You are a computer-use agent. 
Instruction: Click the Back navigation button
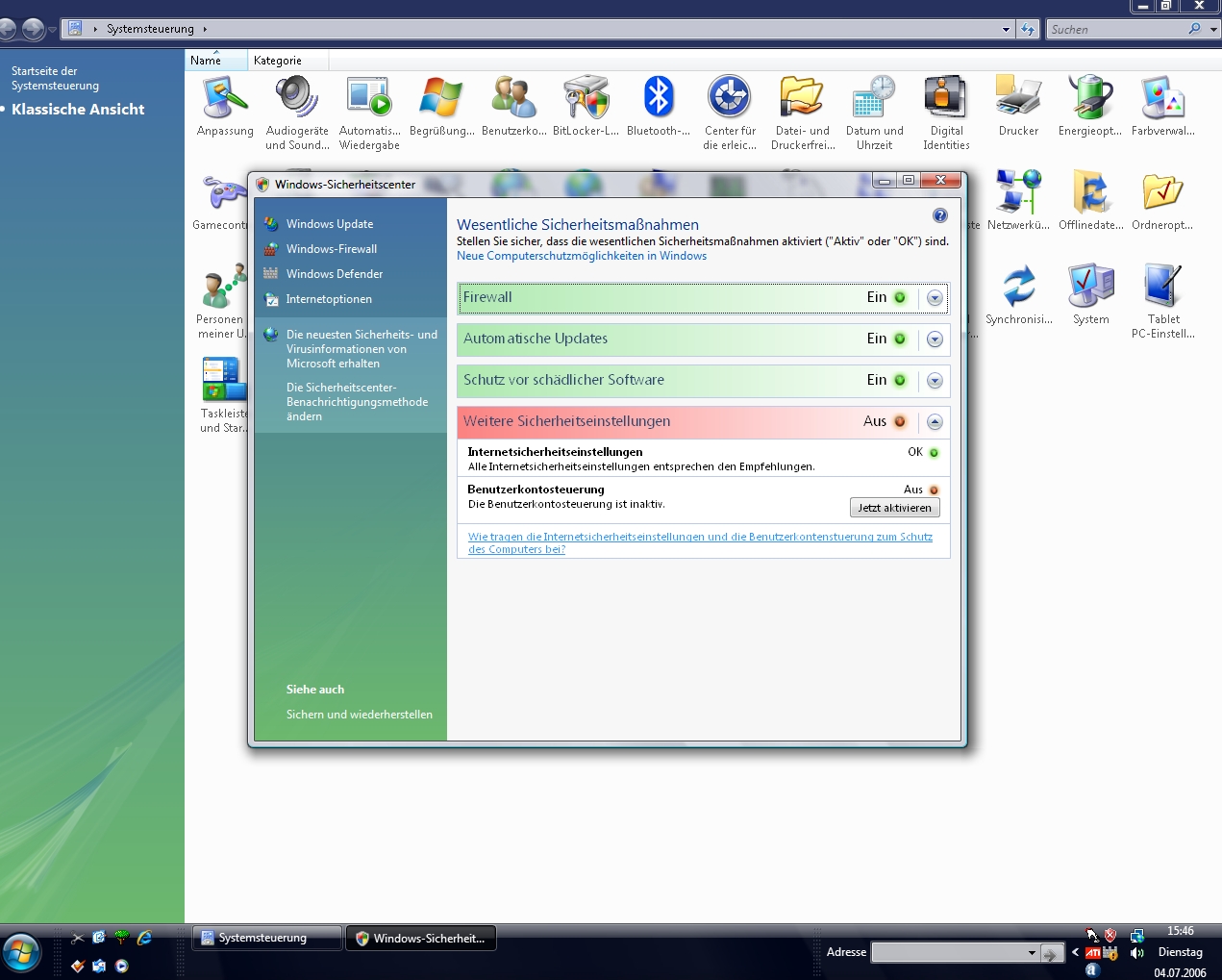[x=8, y=30]
